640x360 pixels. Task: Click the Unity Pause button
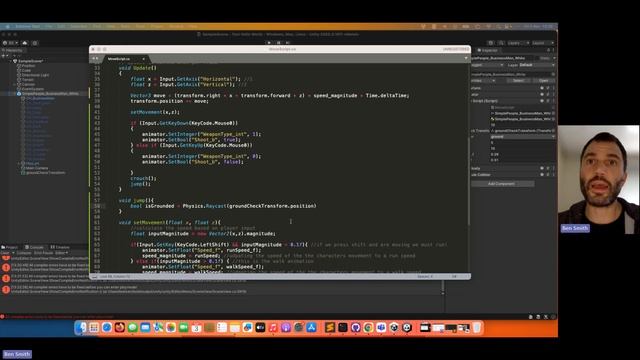pyautogui.click(x=279, y=42)
